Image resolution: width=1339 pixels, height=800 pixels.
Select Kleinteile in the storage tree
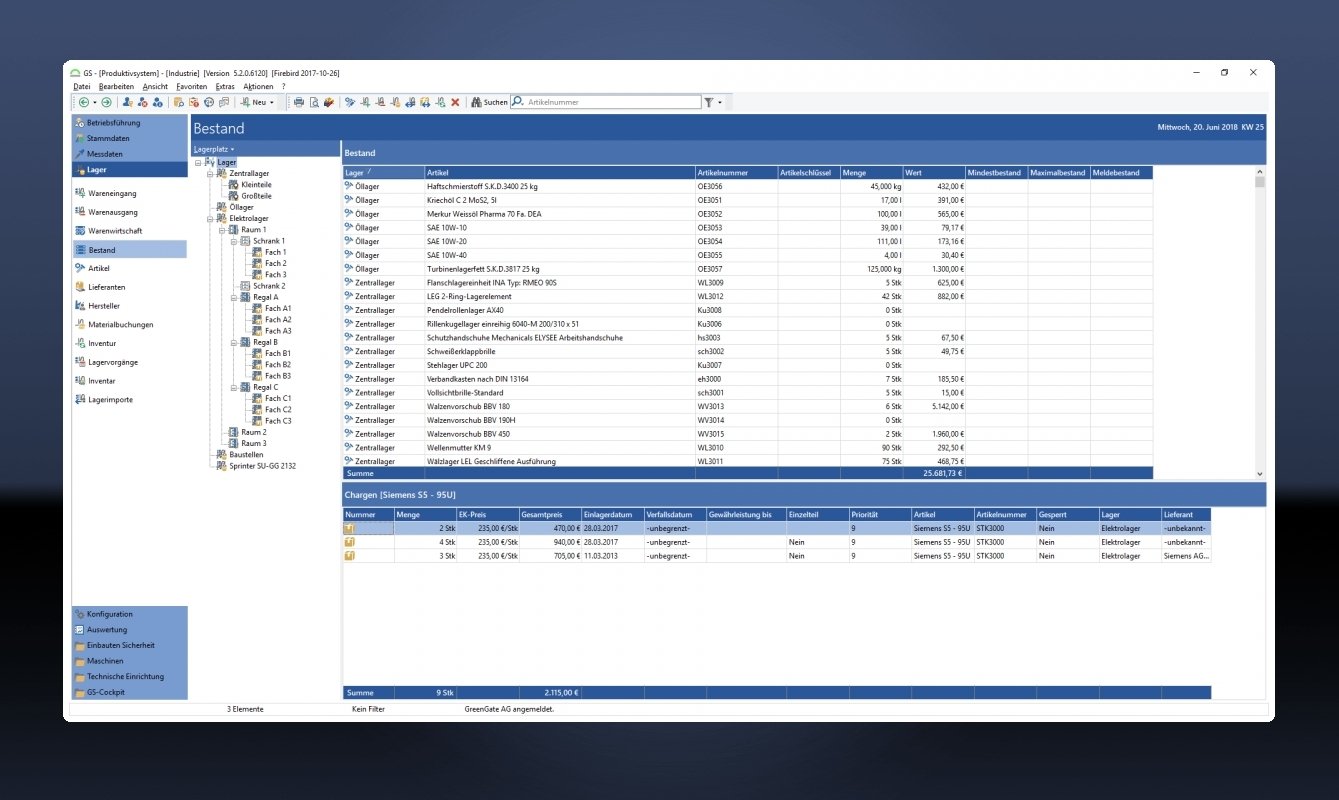(x=256, y=185)
